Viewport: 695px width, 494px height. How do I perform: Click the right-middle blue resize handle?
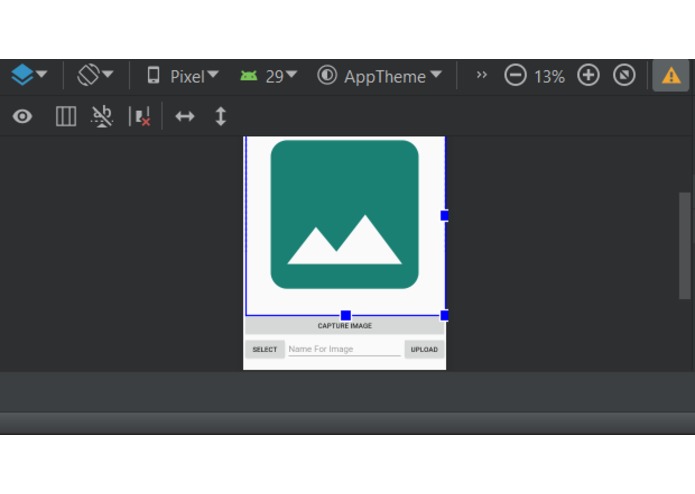pos(444,215)
